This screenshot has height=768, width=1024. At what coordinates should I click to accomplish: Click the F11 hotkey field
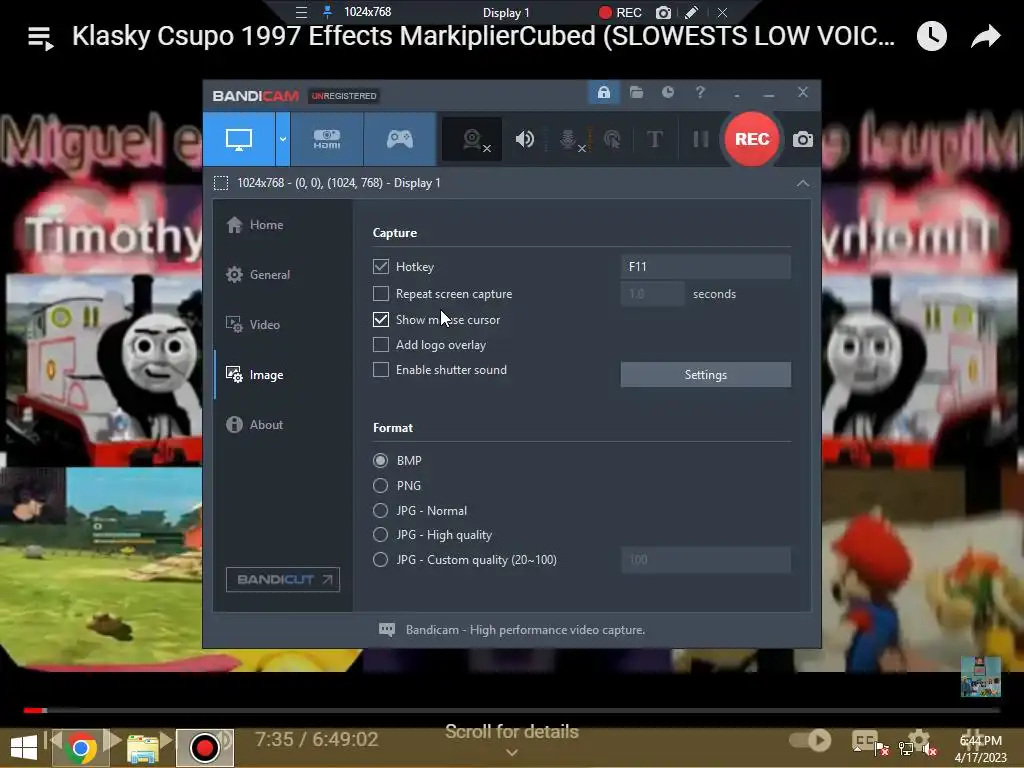click(705, 266)
